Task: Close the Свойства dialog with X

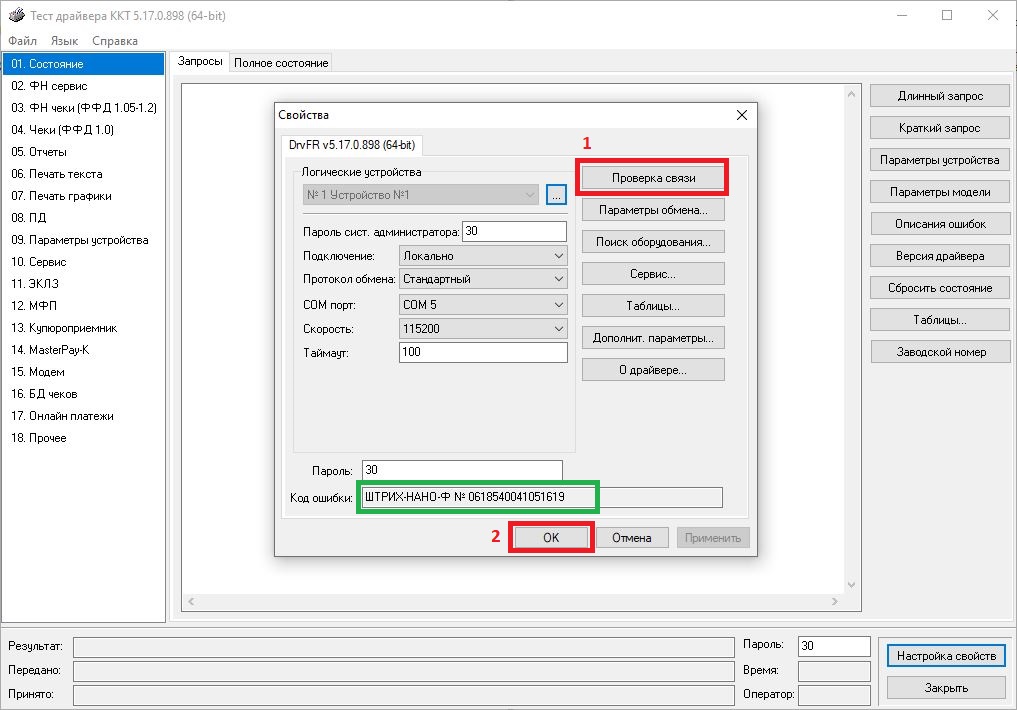Action: pos(741,115)
